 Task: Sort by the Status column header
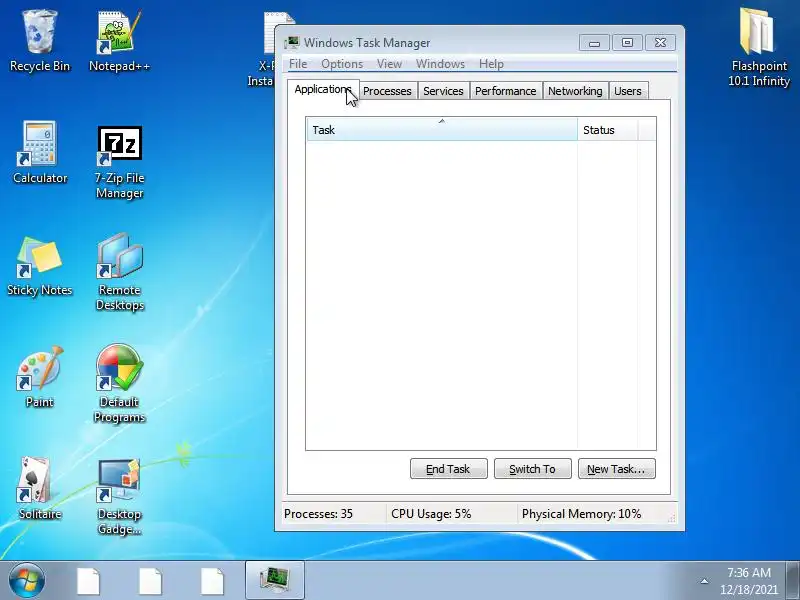[607, 130]
